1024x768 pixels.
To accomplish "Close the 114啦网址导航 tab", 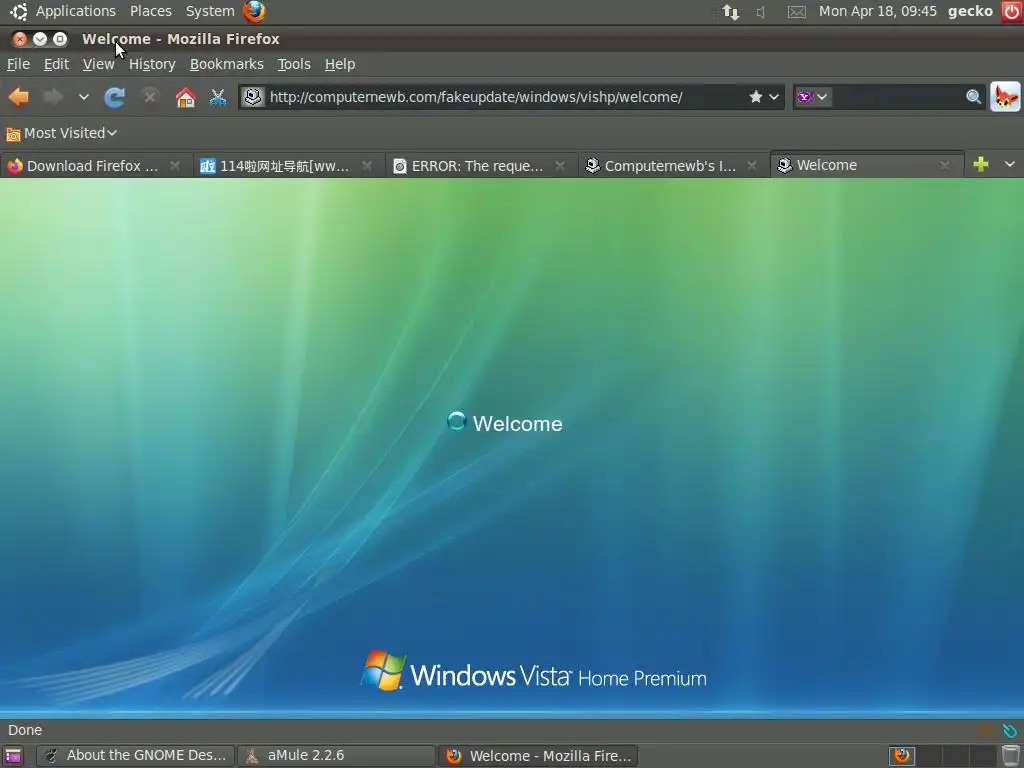I will (x=367, y=166).
